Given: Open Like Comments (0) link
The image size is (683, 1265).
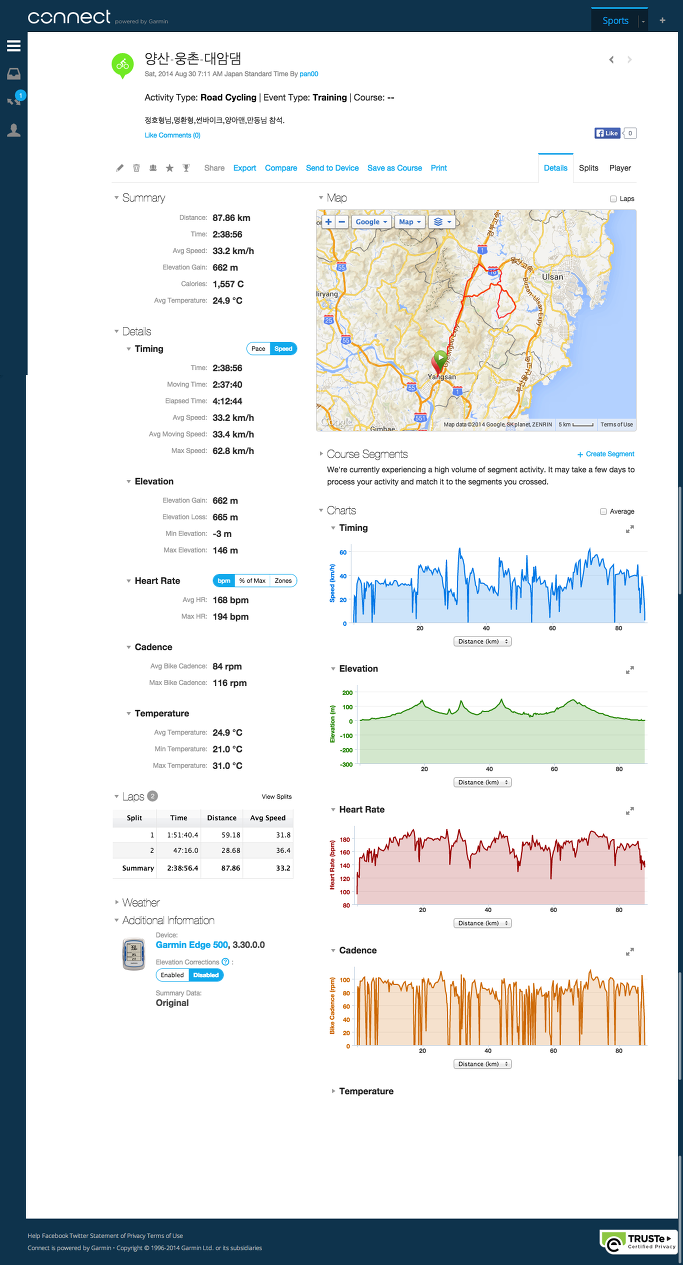Looking at the screenshot, I should point(173,135).
